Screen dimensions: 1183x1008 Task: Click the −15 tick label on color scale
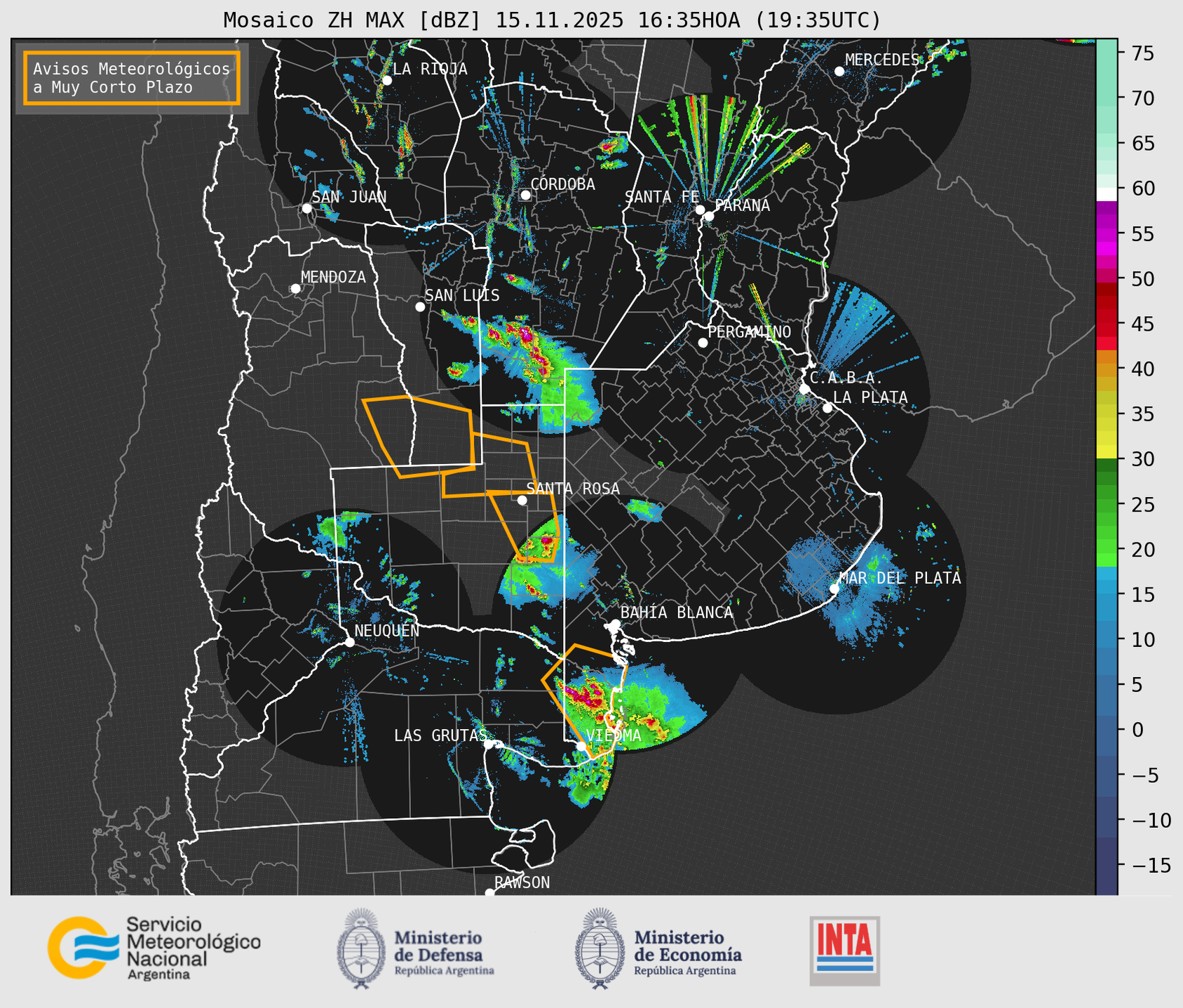coord(1151,865)
